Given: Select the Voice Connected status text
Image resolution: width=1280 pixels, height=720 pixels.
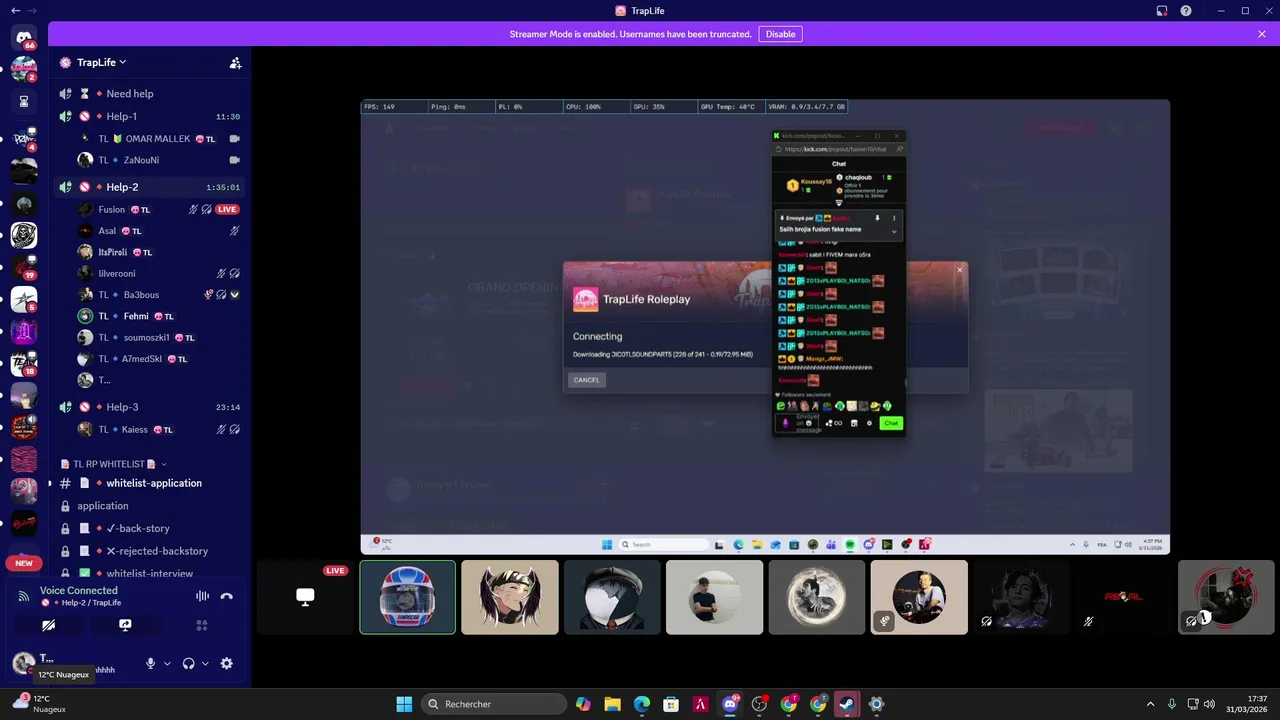Looking at the screenshot, I should 79,590.
